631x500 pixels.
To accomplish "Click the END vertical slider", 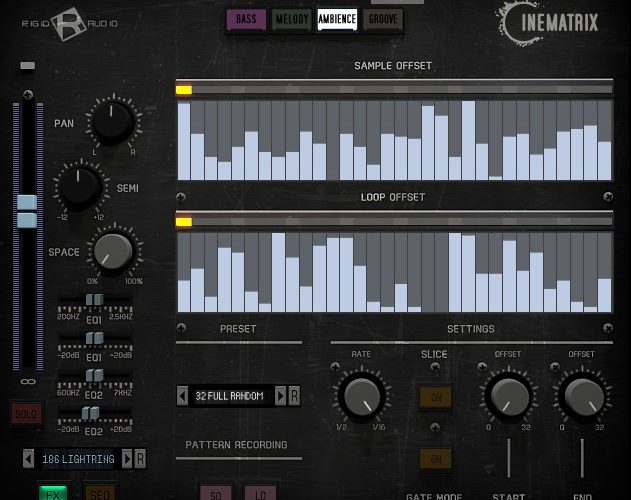I will coord(582,458).
